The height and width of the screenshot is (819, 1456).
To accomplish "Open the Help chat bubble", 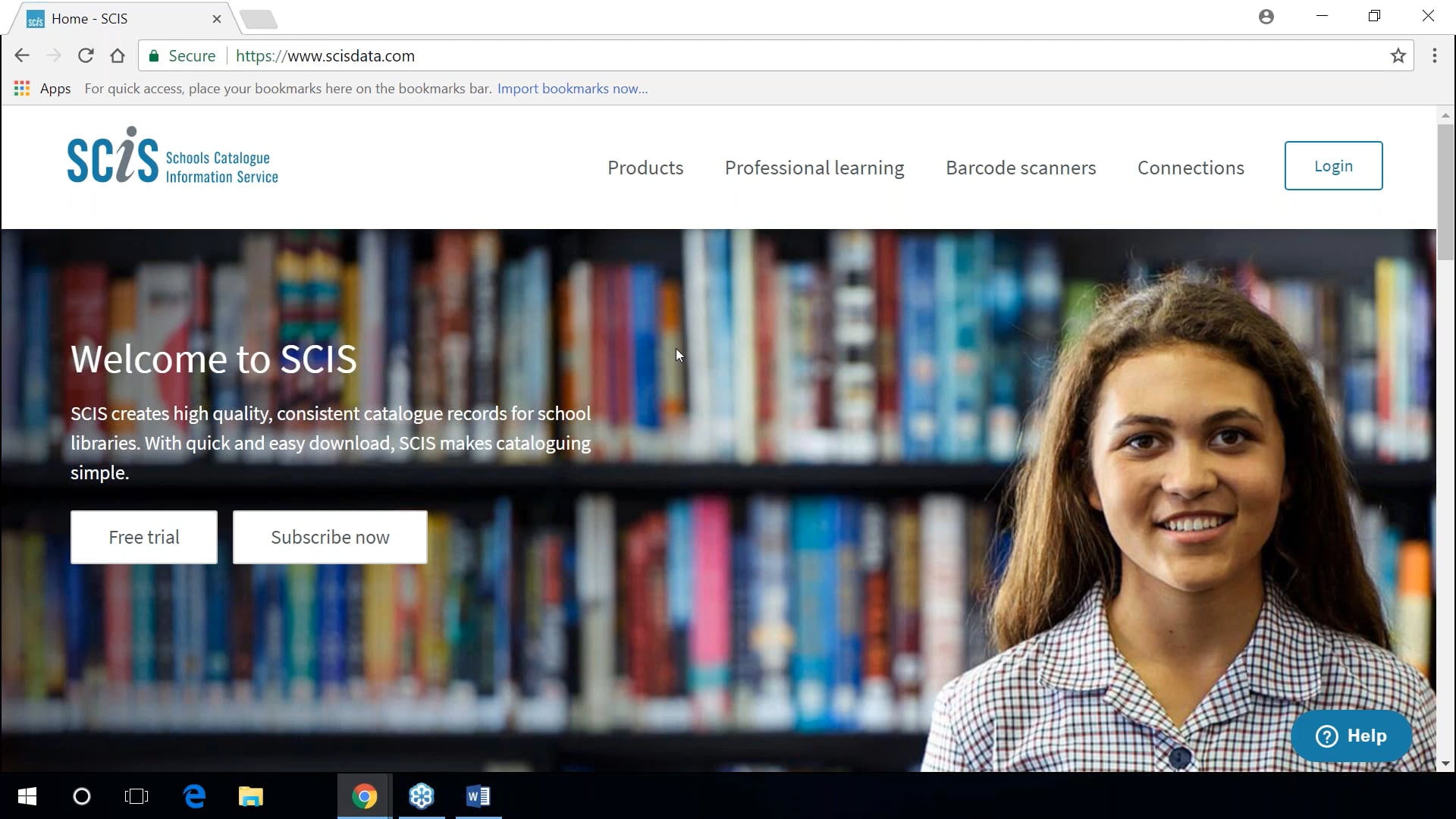I will 1352,736.
